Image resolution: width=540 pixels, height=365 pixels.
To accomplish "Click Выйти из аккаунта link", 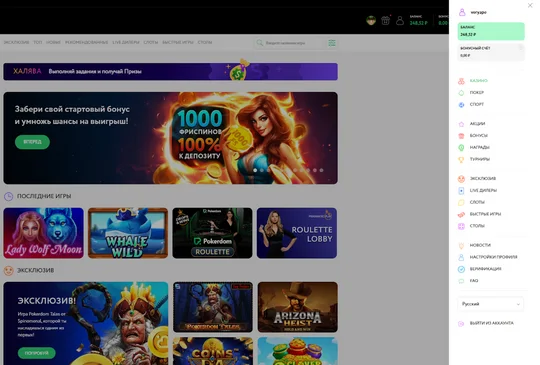I will (x=491, y=323).
